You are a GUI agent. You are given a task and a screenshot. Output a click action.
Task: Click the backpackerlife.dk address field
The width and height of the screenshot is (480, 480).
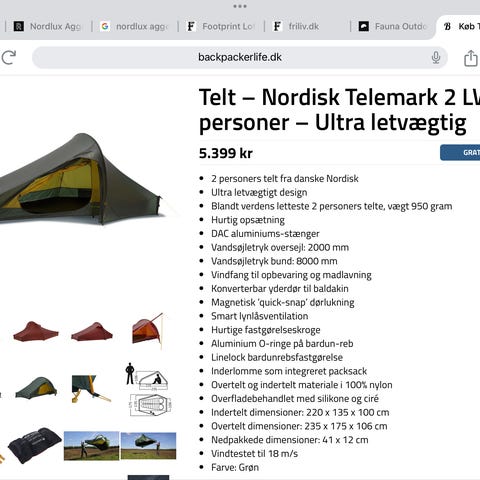coord(239,57)
